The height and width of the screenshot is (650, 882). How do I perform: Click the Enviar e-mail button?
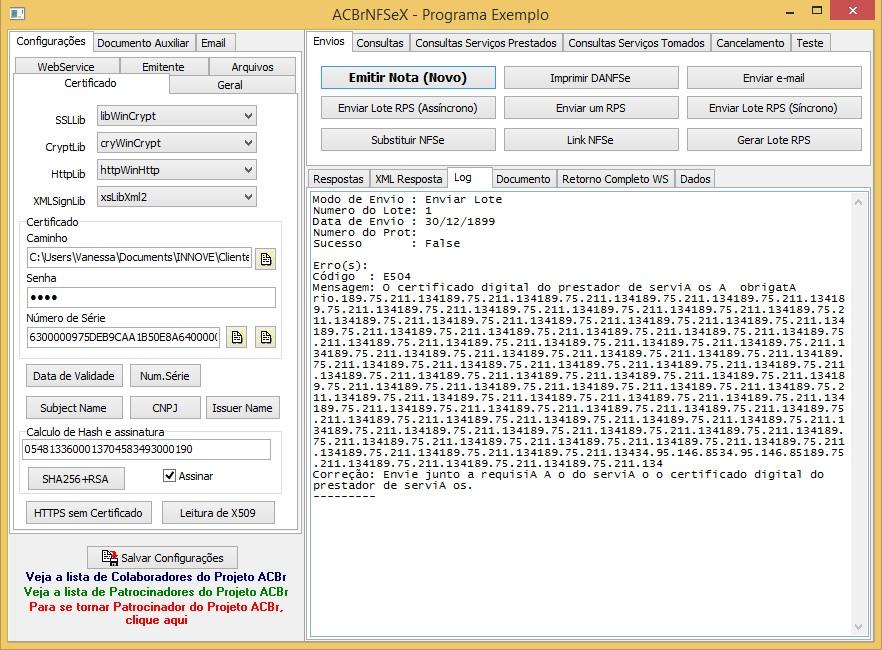(x=774, y=78)
